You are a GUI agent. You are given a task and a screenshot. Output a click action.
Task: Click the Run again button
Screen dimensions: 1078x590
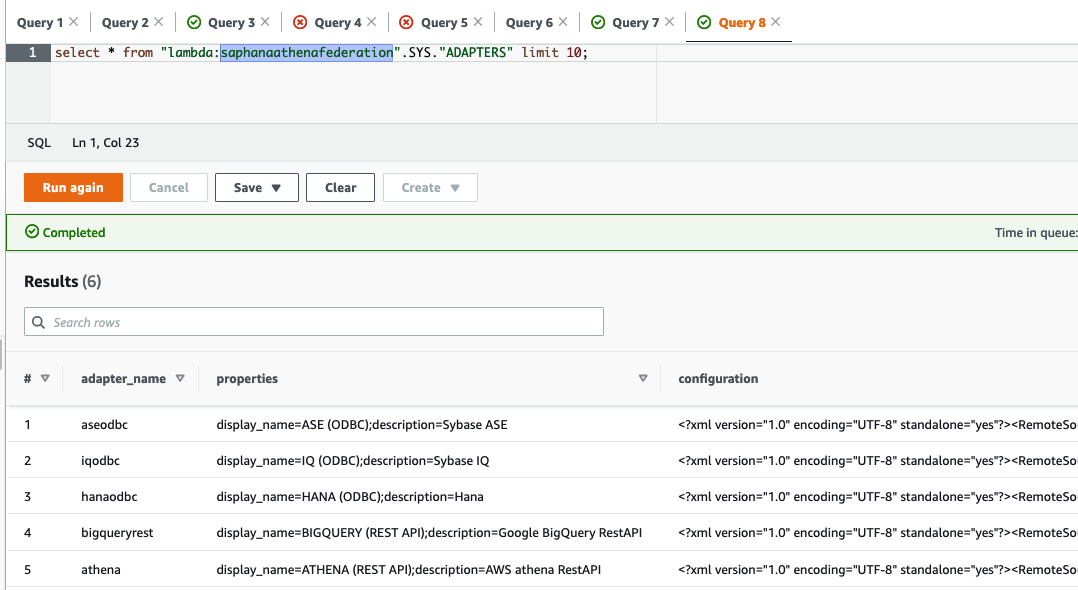click(x=73, y=187)
